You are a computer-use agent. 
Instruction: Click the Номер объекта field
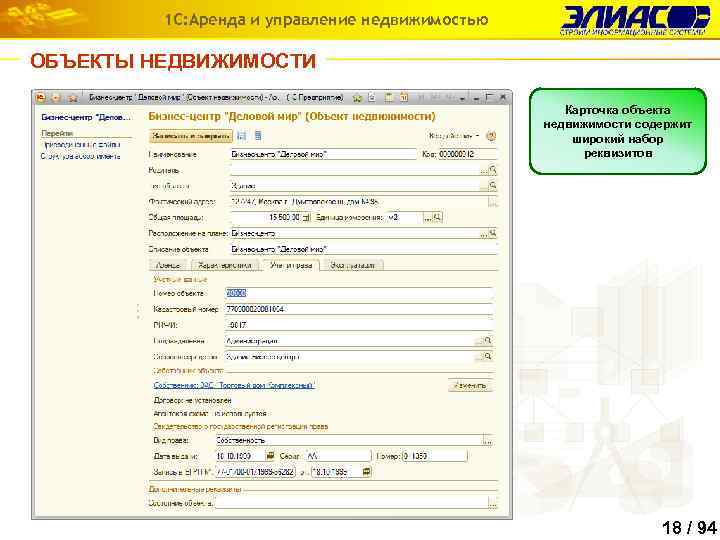click(x=359, y=293)
